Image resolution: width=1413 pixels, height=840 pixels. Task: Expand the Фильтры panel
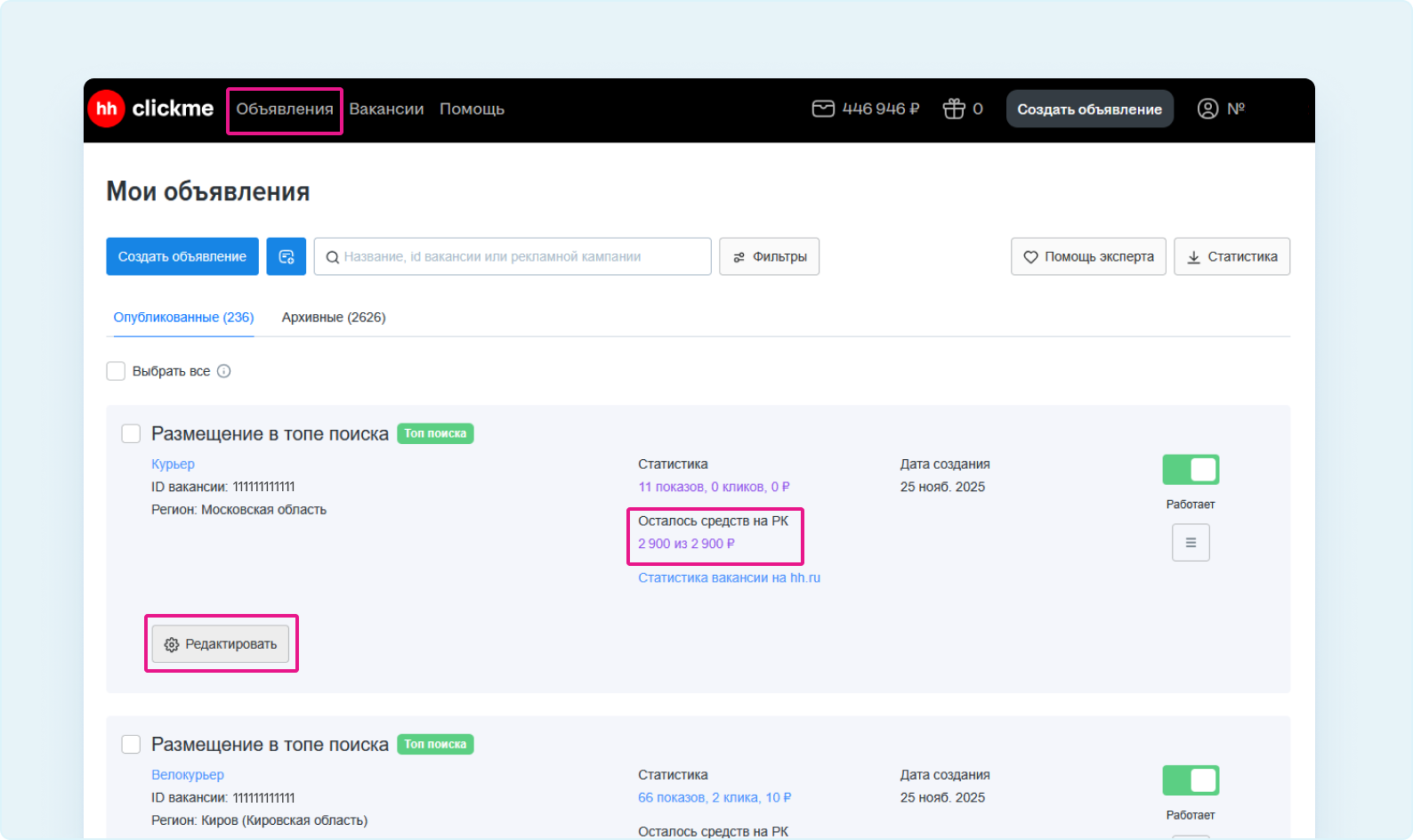pos(769,256)
